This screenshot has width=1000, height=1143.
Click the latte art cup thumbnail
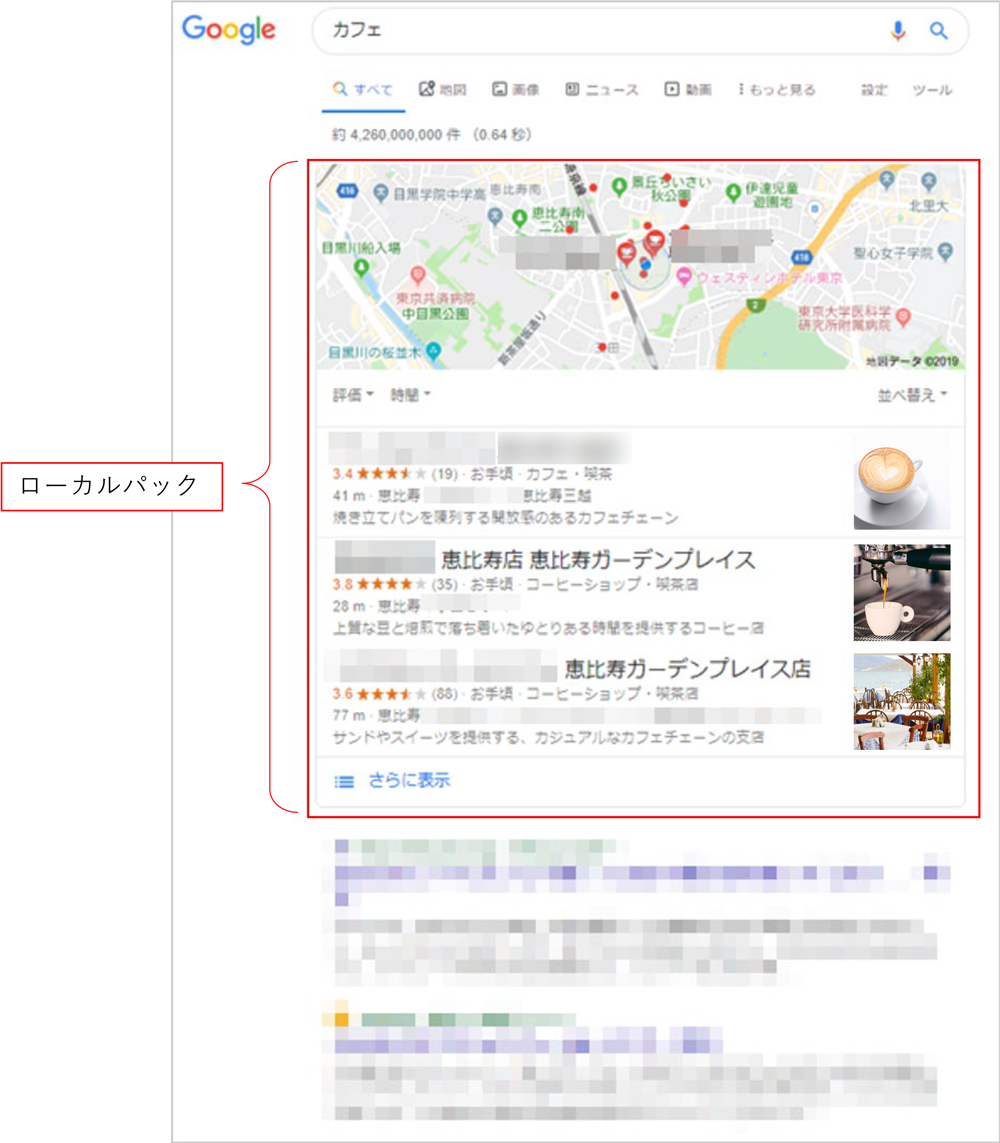[x=901, y=481]
